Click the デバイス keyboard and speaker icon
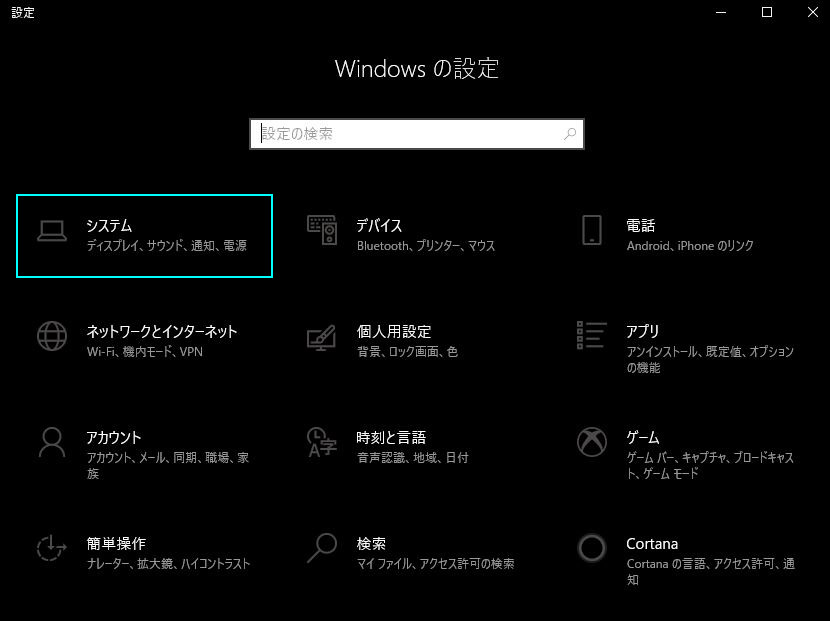This screenshot has height=621, width=830. pos(322,230)
